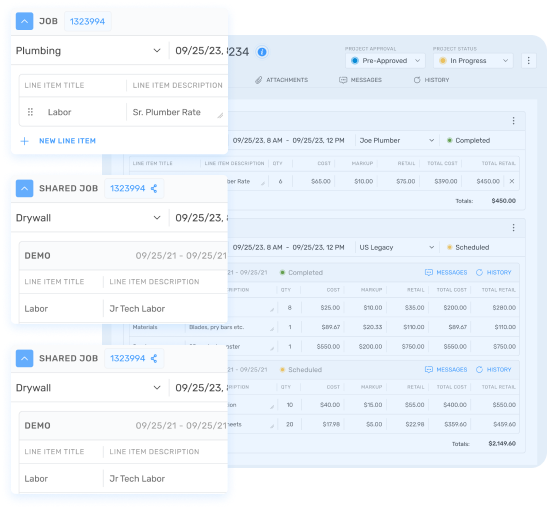Click the $25.00 cost cell
This screenshot has width=547, height=509.
(330, 308)
